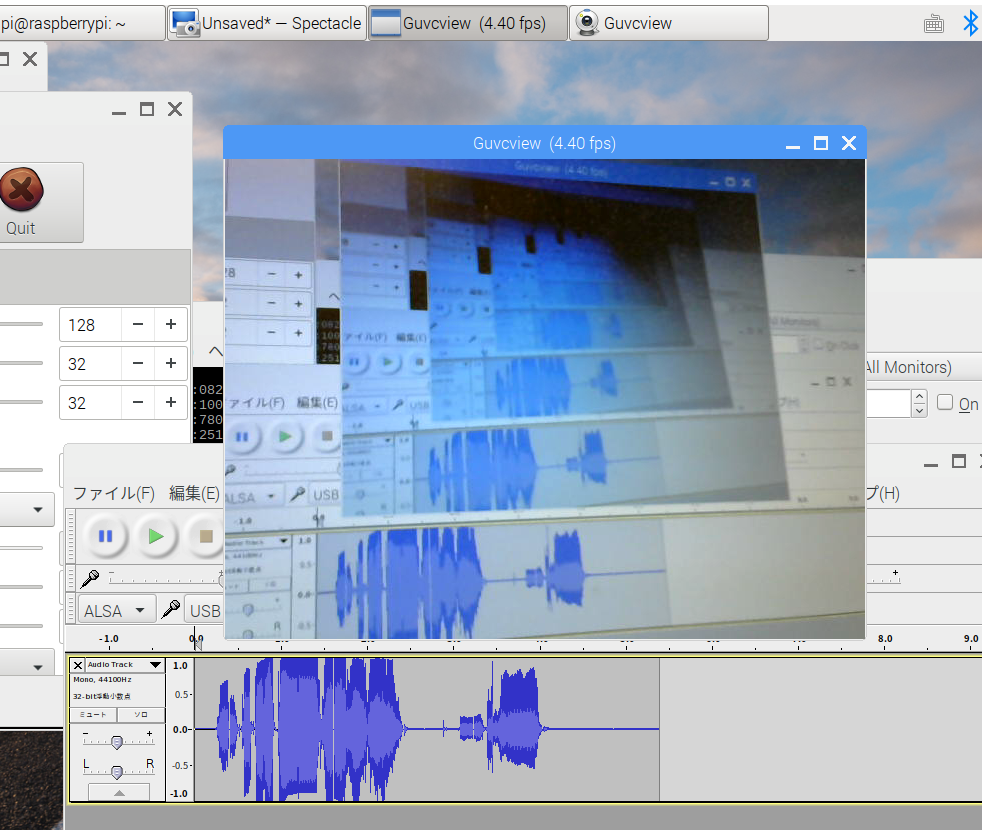Screen dimensions: 982x830
Task: Close the Guvcview controls window with Quit
Action: point(175,110)
